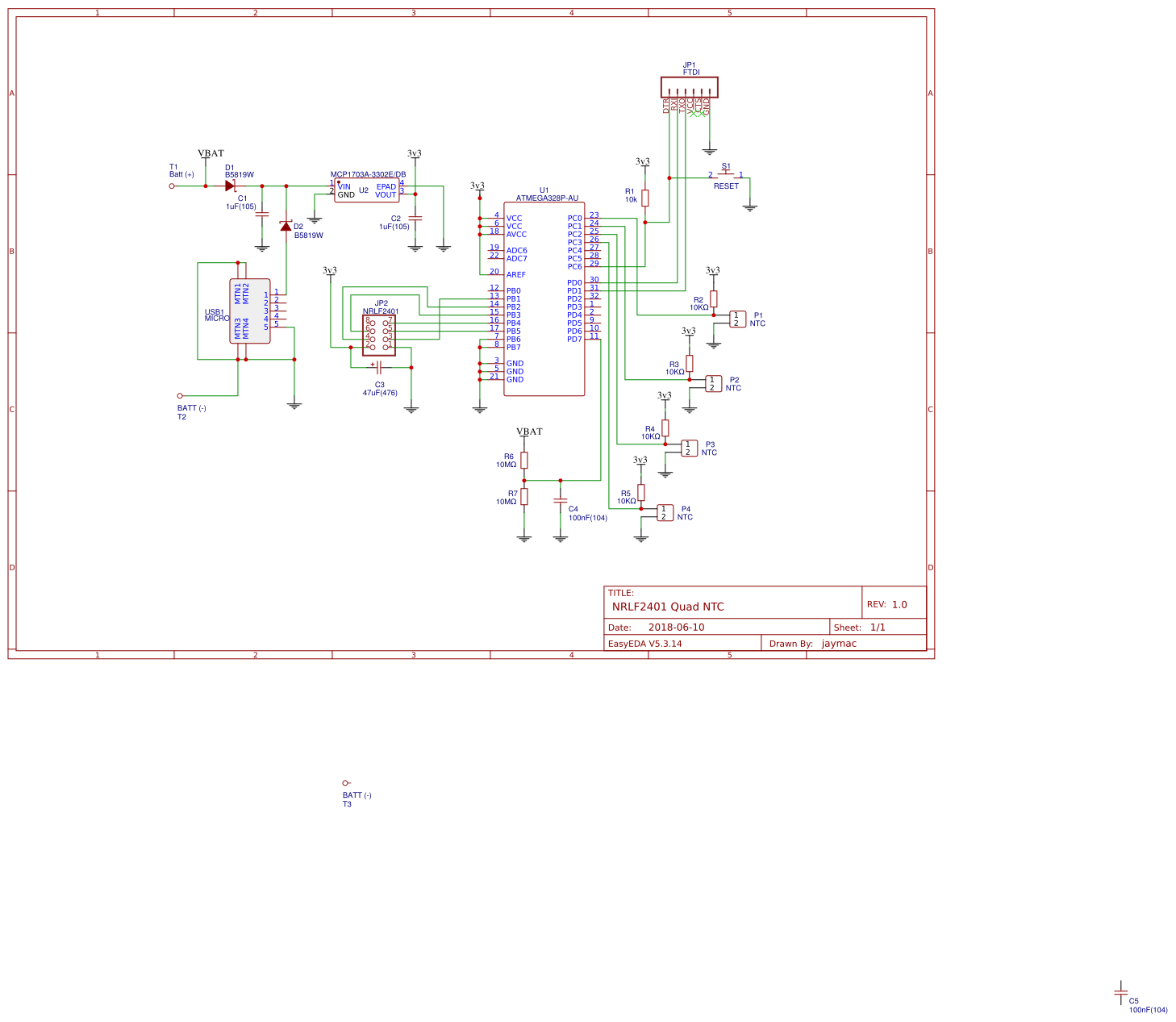The height and width of the screenshot is (1022, 1176).
Task: Select diode D2 below C1
Action: (x=286, y=227)
